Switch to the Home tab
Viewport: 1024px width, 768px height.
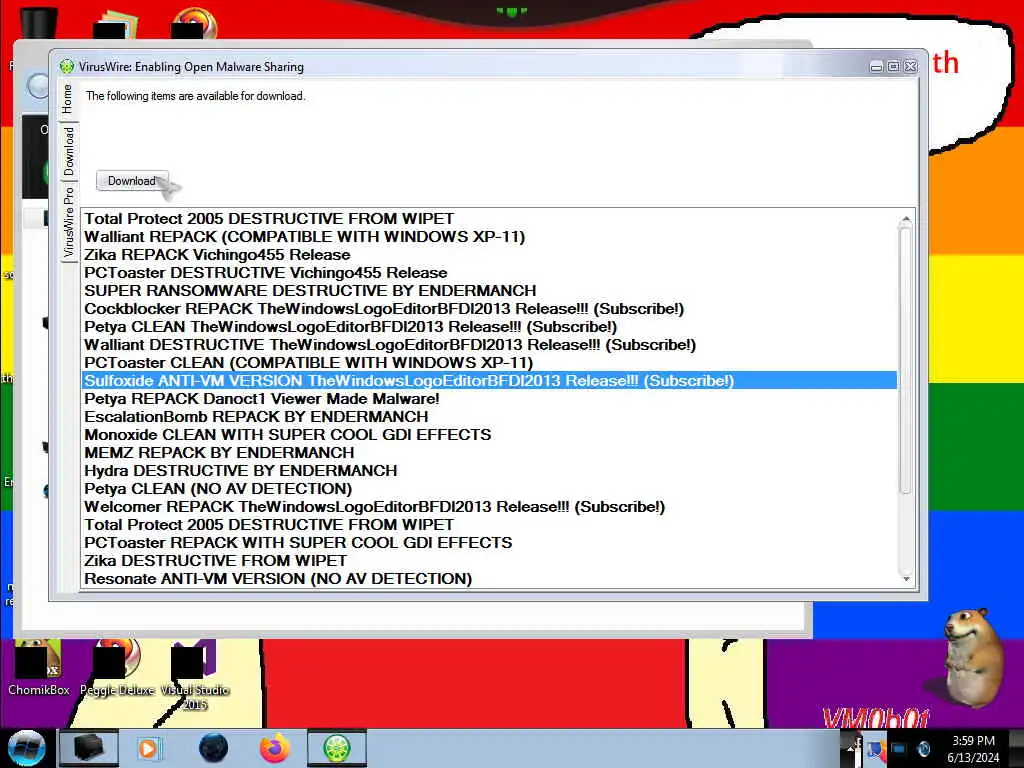pos(68,99)
